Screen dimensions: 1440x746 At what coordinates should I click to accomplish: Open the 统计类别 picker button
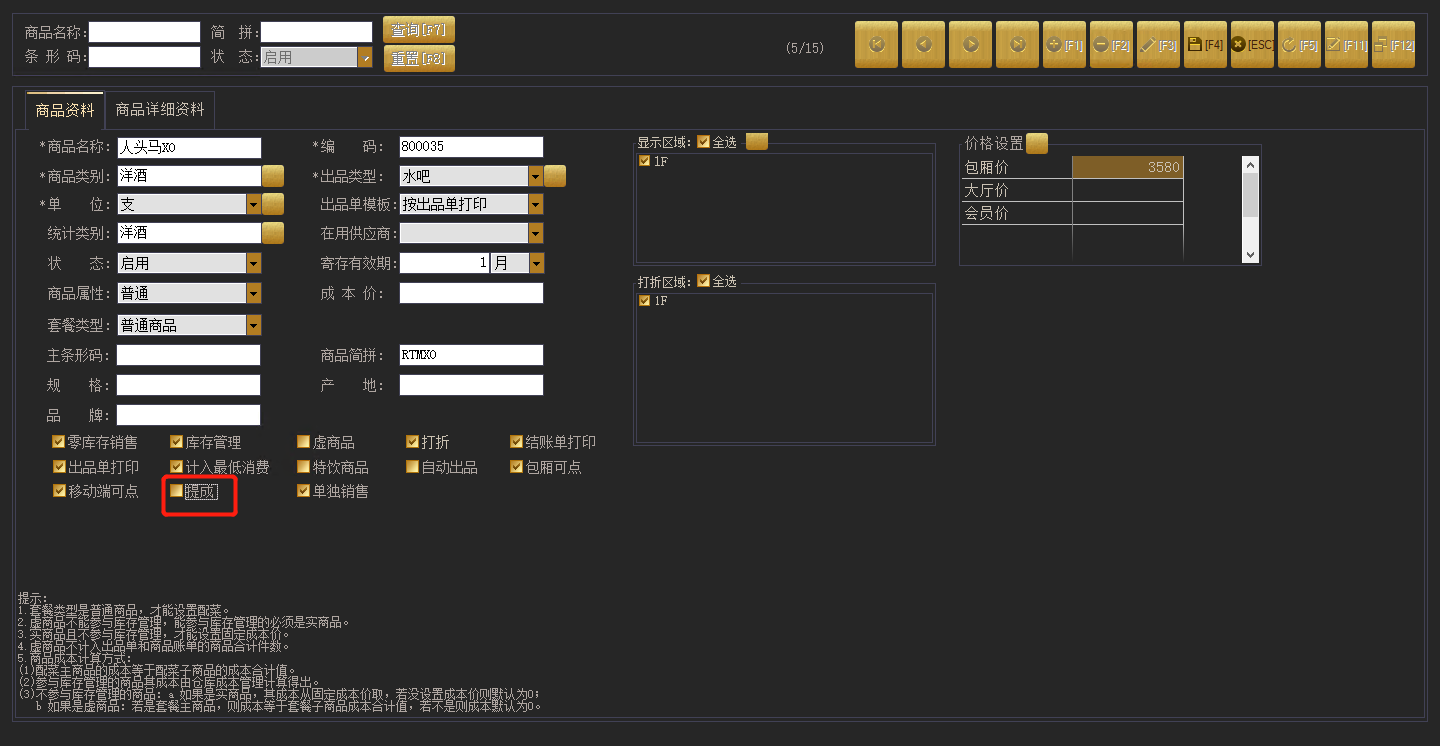(273, 233)
